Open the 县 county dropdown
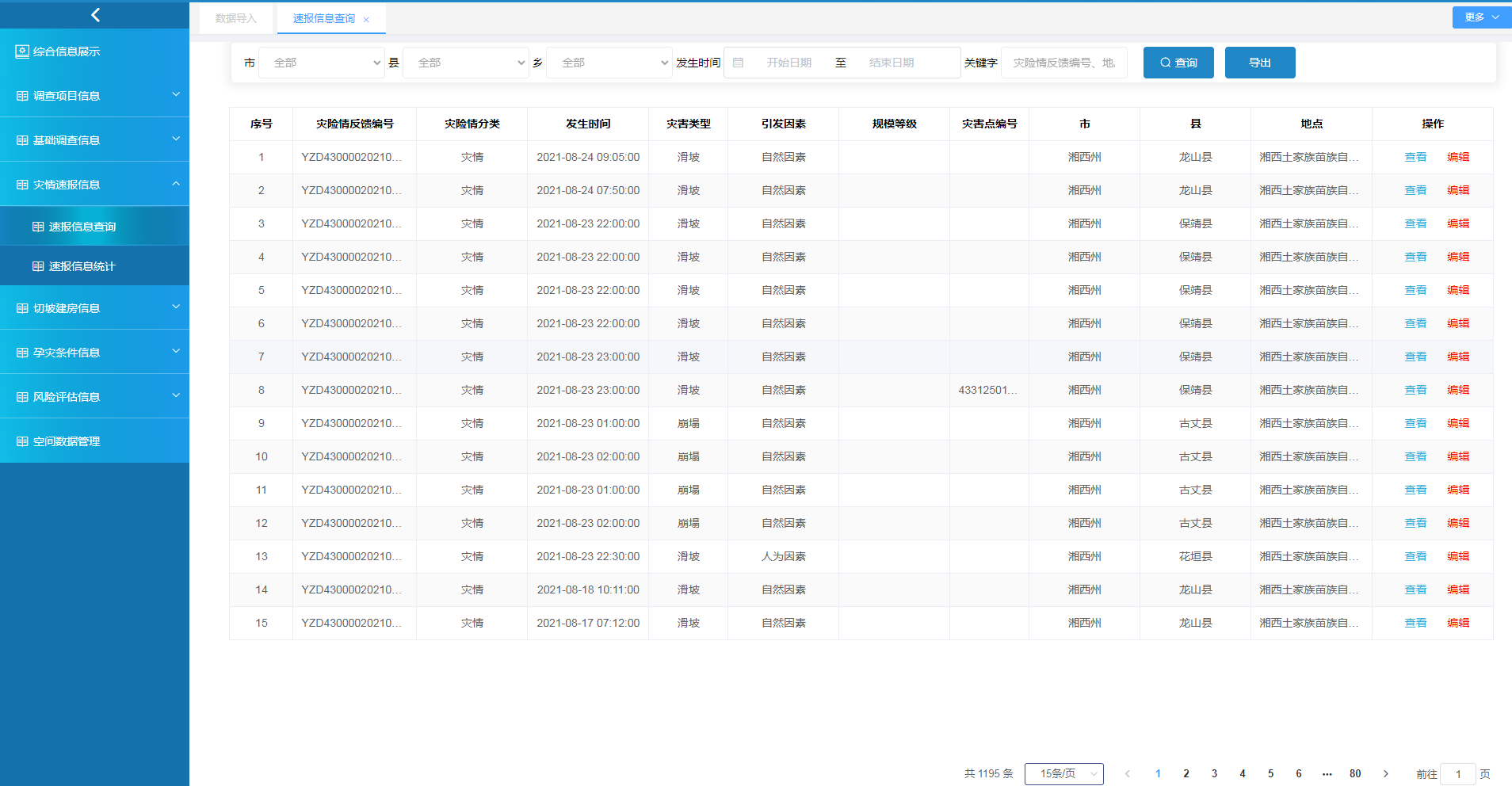Image resolution: width=1512 pixels, height=786 pixels. pos(465,63)
